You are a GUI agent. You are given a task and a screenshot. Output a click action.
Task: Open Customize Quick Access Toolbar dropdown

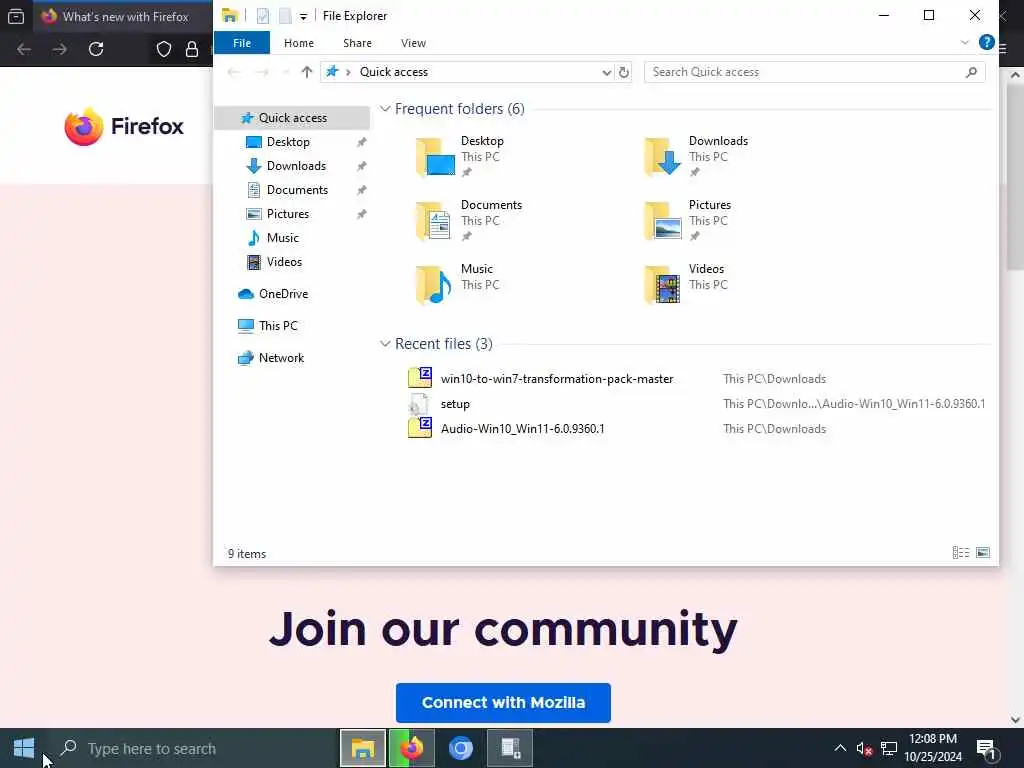click(303, 16)
